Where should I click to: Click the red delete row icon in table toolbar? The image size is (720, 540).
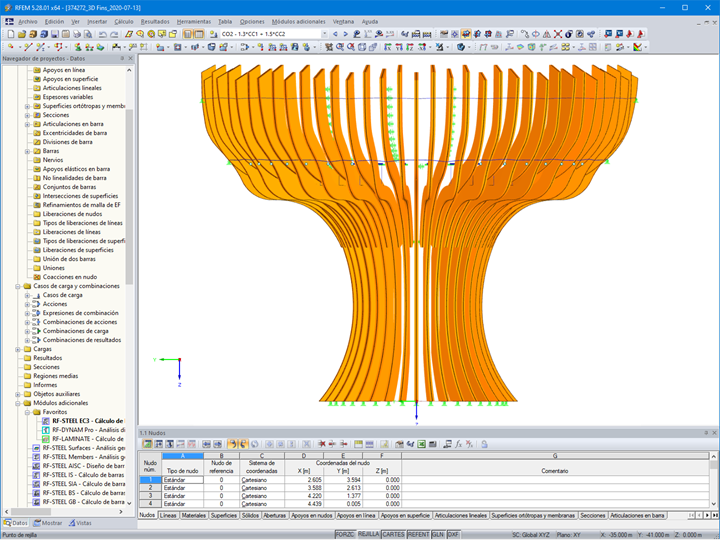[322, 444]
